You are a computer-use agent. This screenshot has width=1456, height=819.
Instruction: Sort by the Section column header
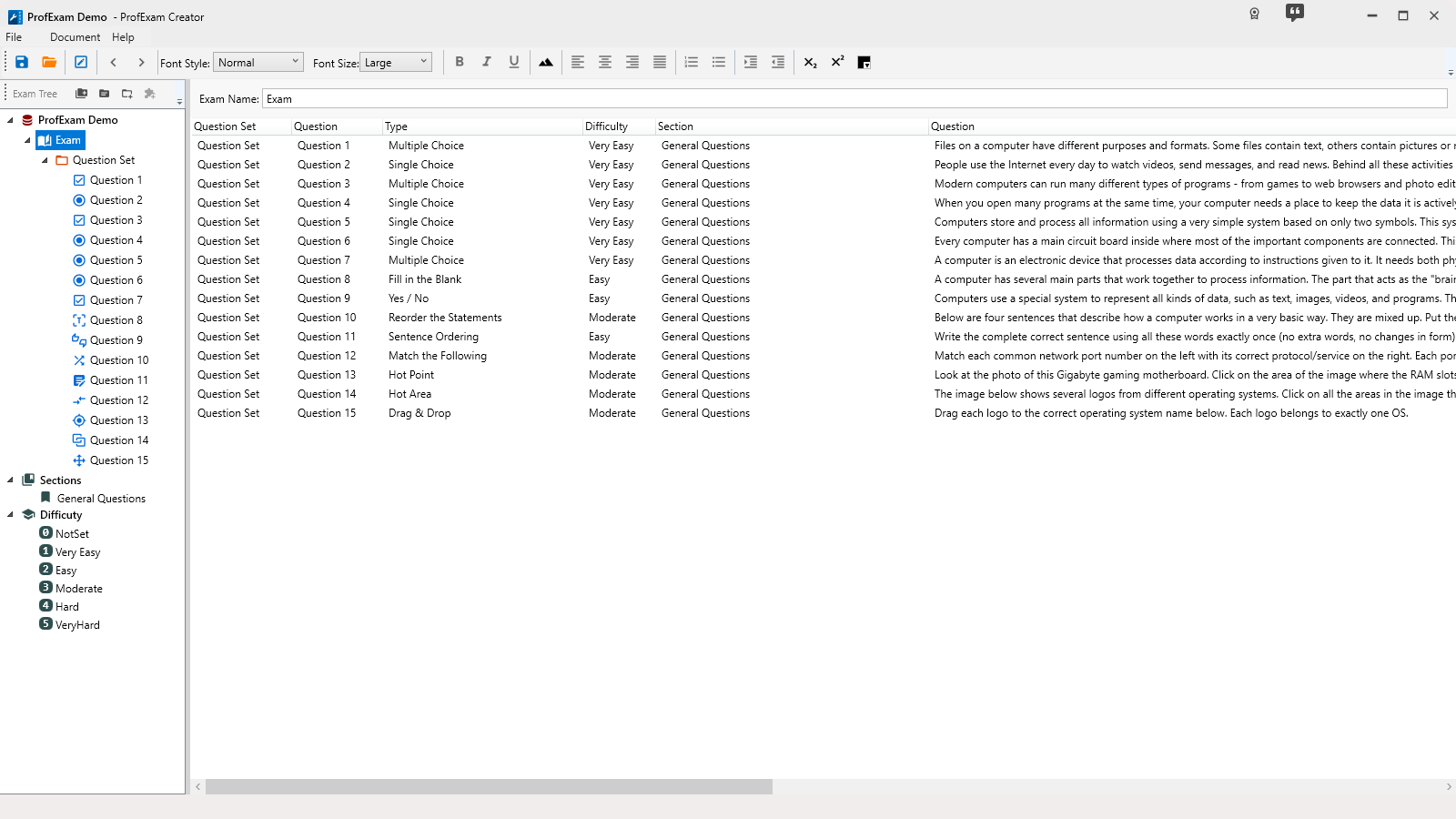coord(792,126)
